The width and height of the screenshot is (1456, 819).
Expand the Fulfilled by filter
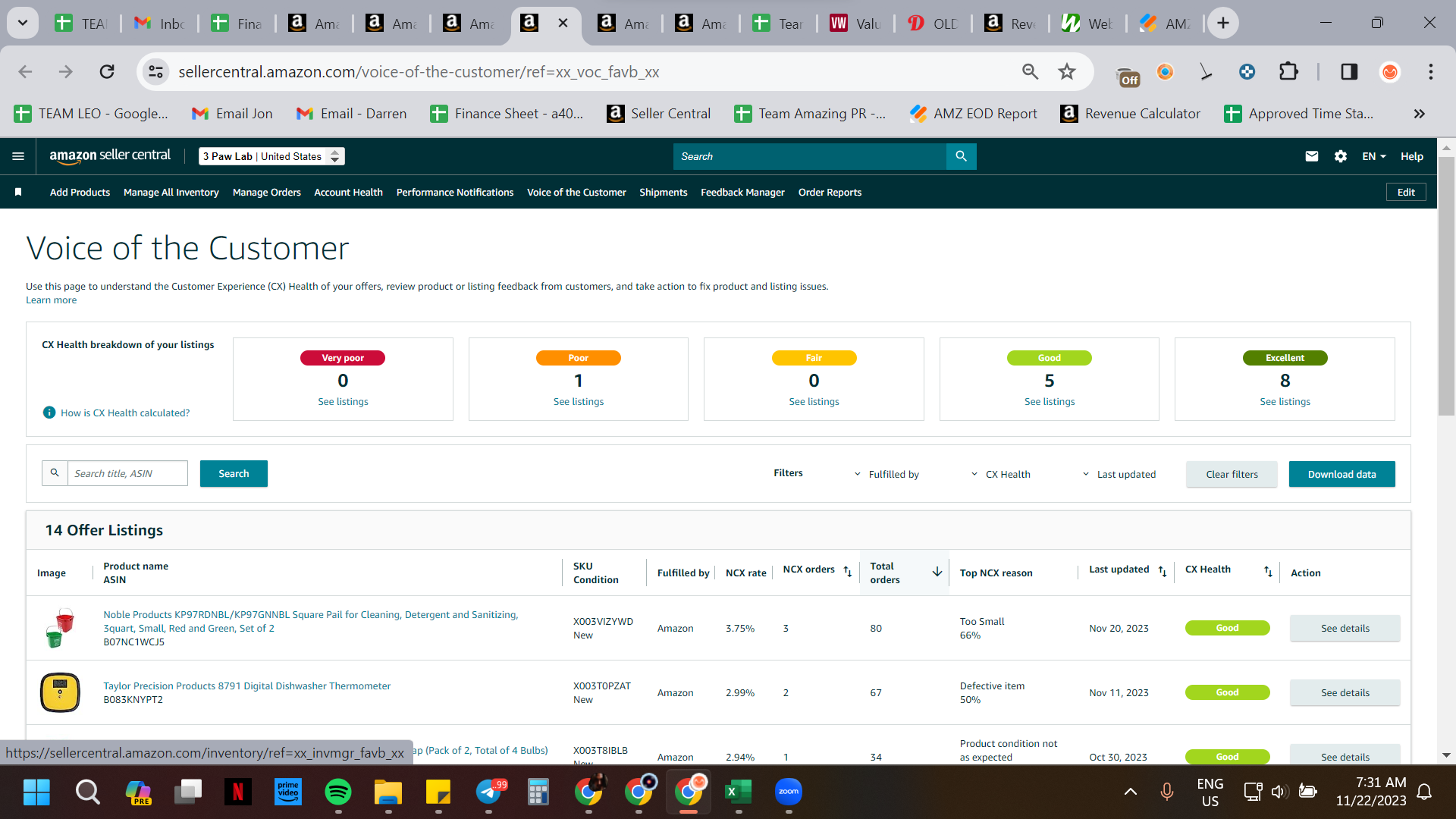click(886, 474)
